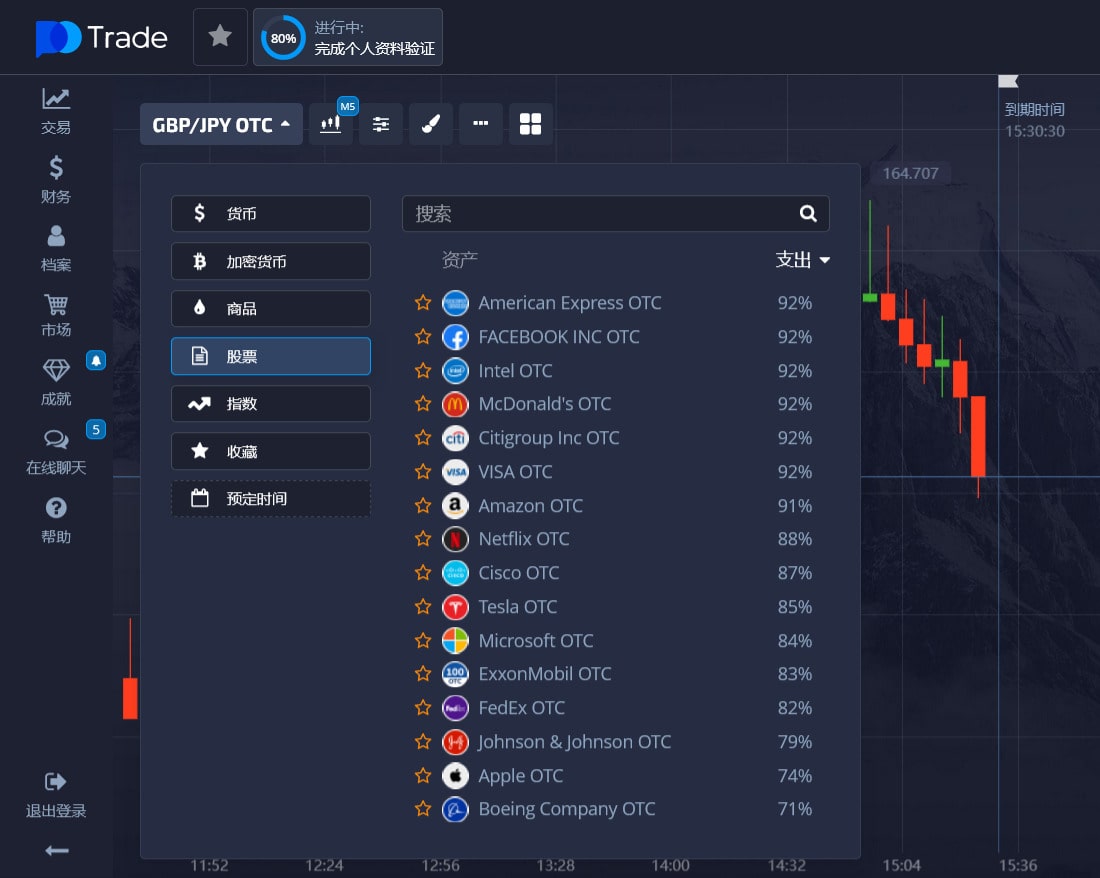The height and width of the screenshot is (878, 1100).
Task: Click the search magnifier icon
Action: [x=808, y=213]
